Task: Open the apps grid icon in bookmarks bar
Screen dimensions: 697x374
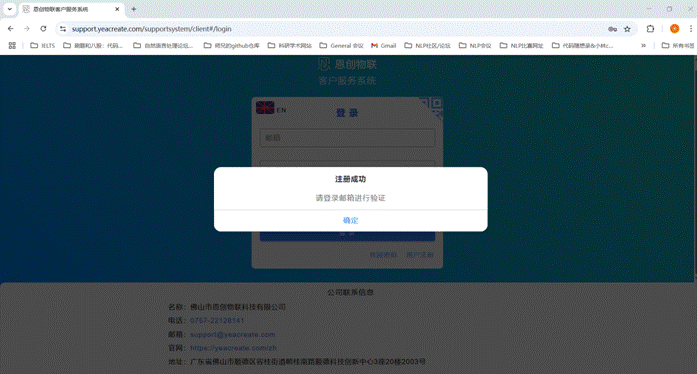Action: pos(12,45)
